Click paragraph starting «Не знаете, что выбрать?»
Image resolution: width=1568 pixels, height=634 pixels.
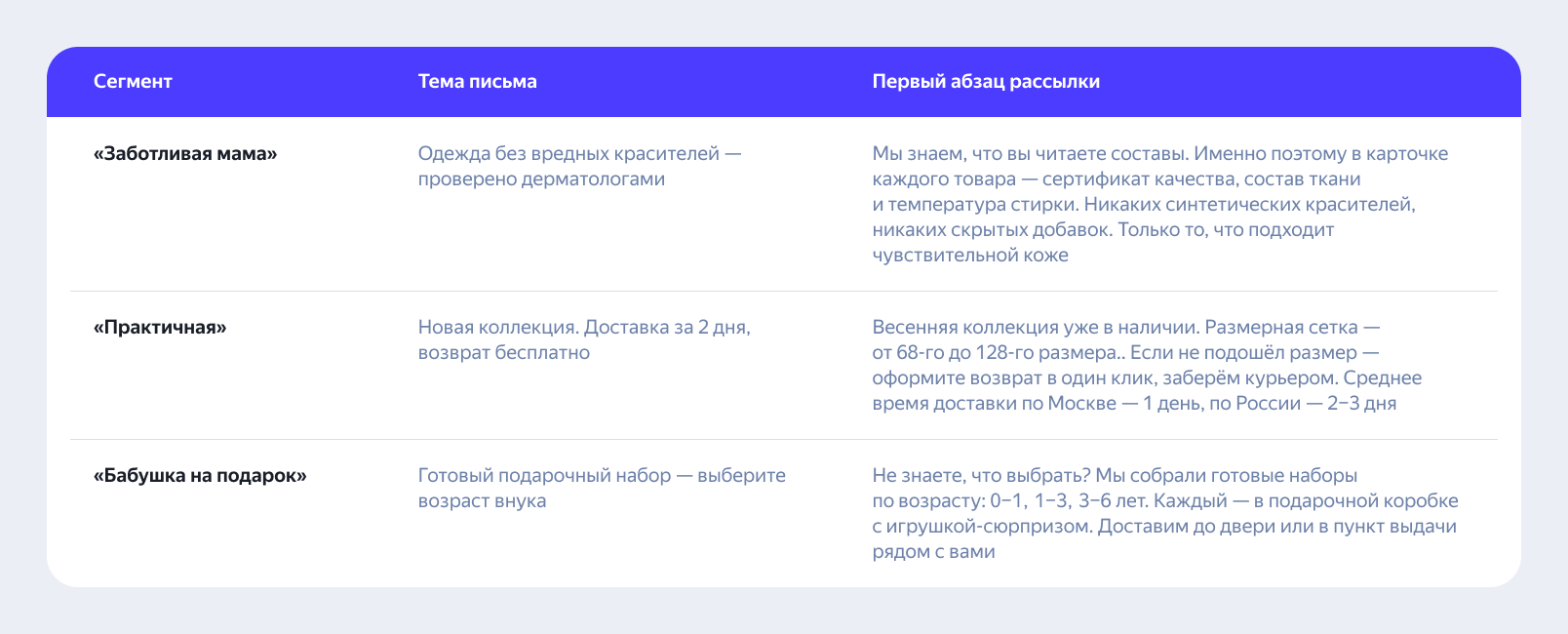pos(1165,514)
